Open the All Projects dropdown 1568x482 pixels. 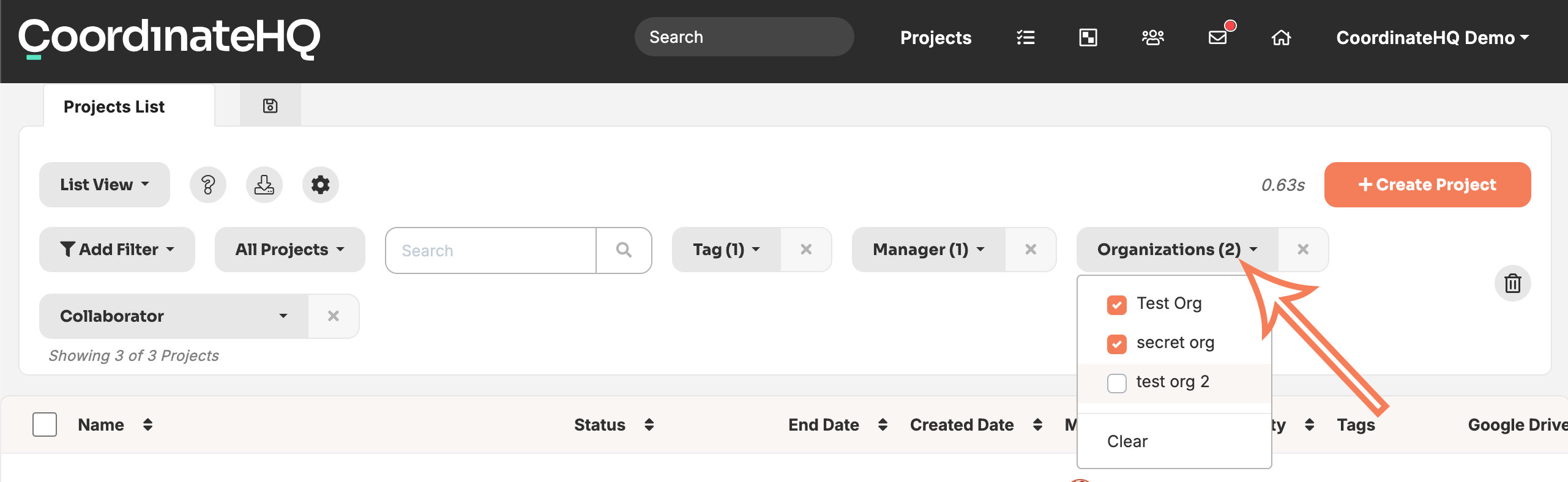point(290,250)
